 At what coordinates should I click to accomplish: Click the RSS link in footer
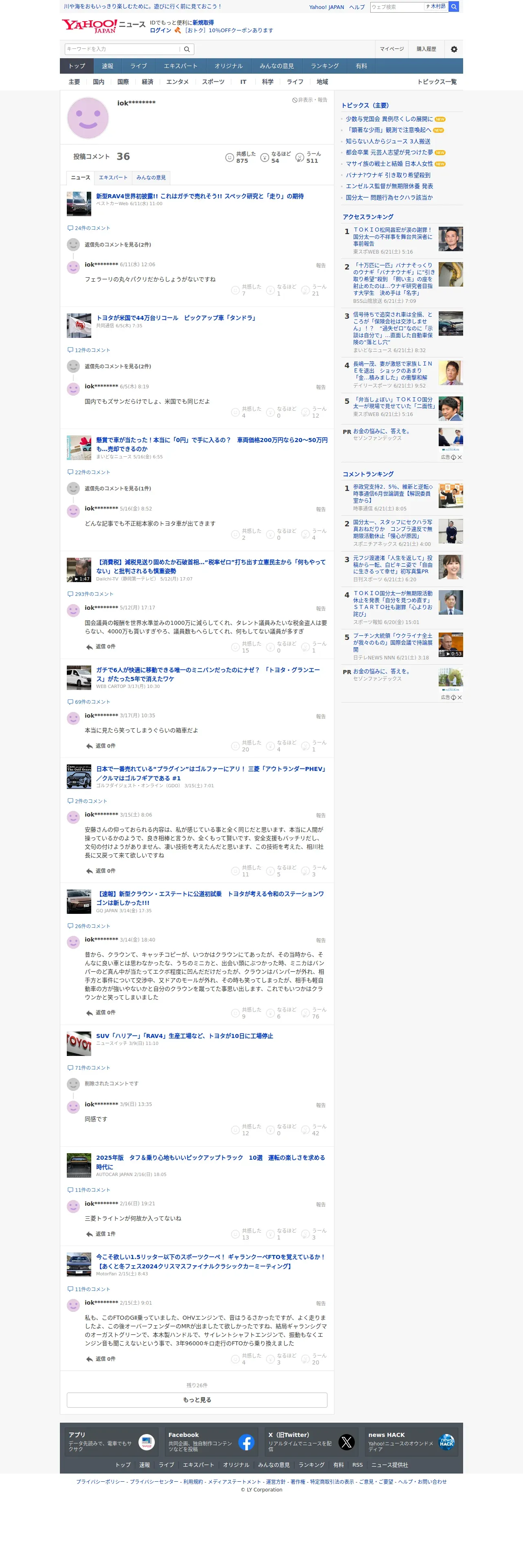coord(357,1465)
